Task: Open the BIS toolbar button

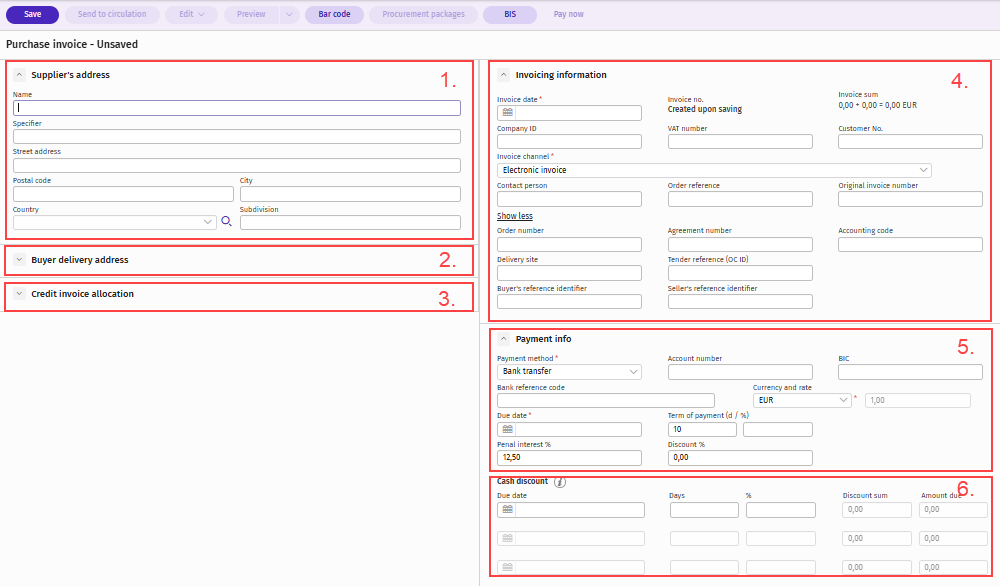Action: pyautogui.click(x=510, y=15)
